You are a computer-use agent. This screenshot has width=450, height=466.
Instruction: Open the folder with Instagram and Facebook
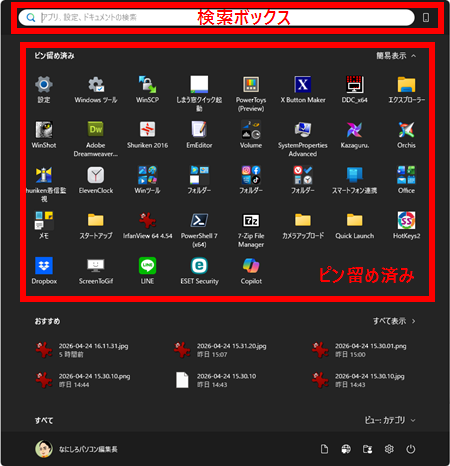pyautogui.click(x=251, y=180)
